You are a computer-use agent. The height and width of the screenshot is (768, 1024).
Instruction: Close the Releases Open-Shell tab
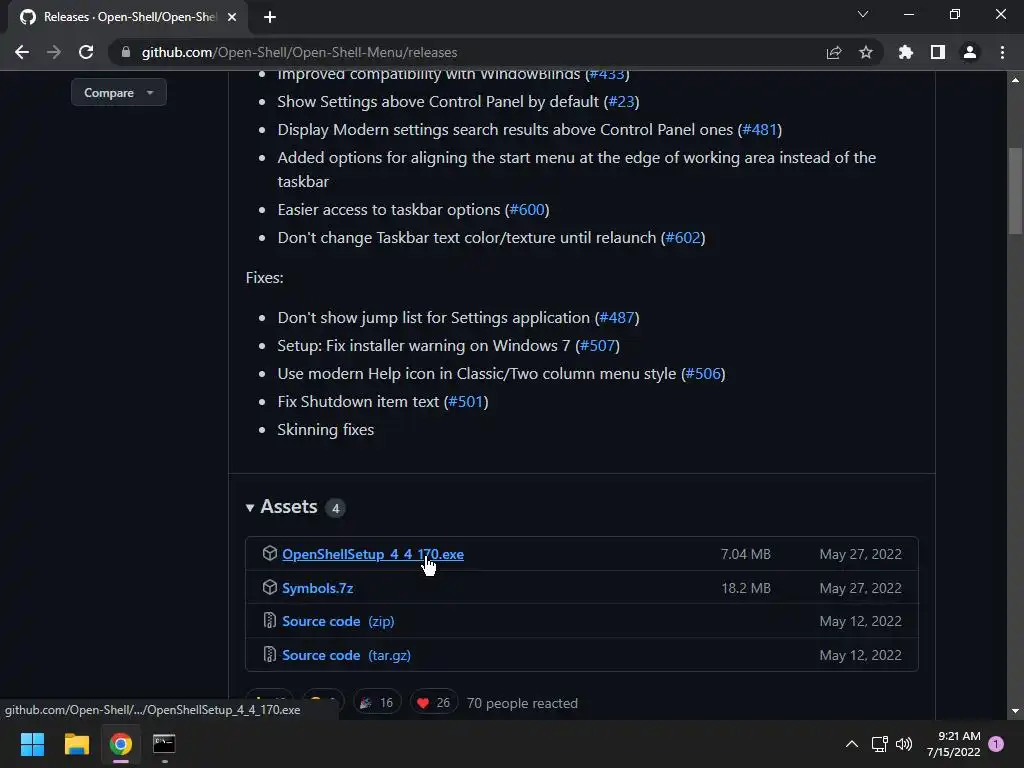coord(232,17)
